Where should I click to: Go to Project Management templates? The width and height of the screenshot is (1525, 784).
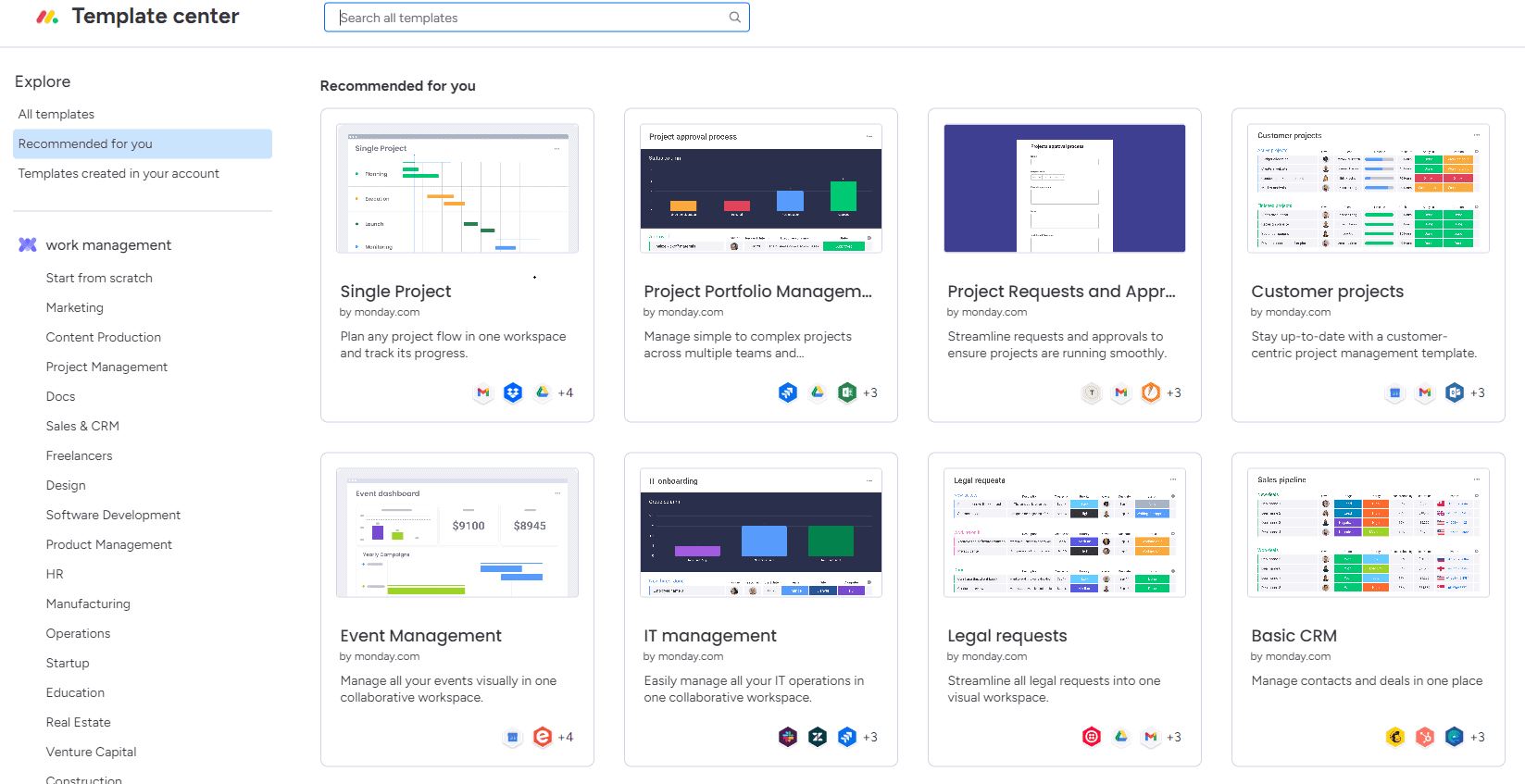[107, 367]
